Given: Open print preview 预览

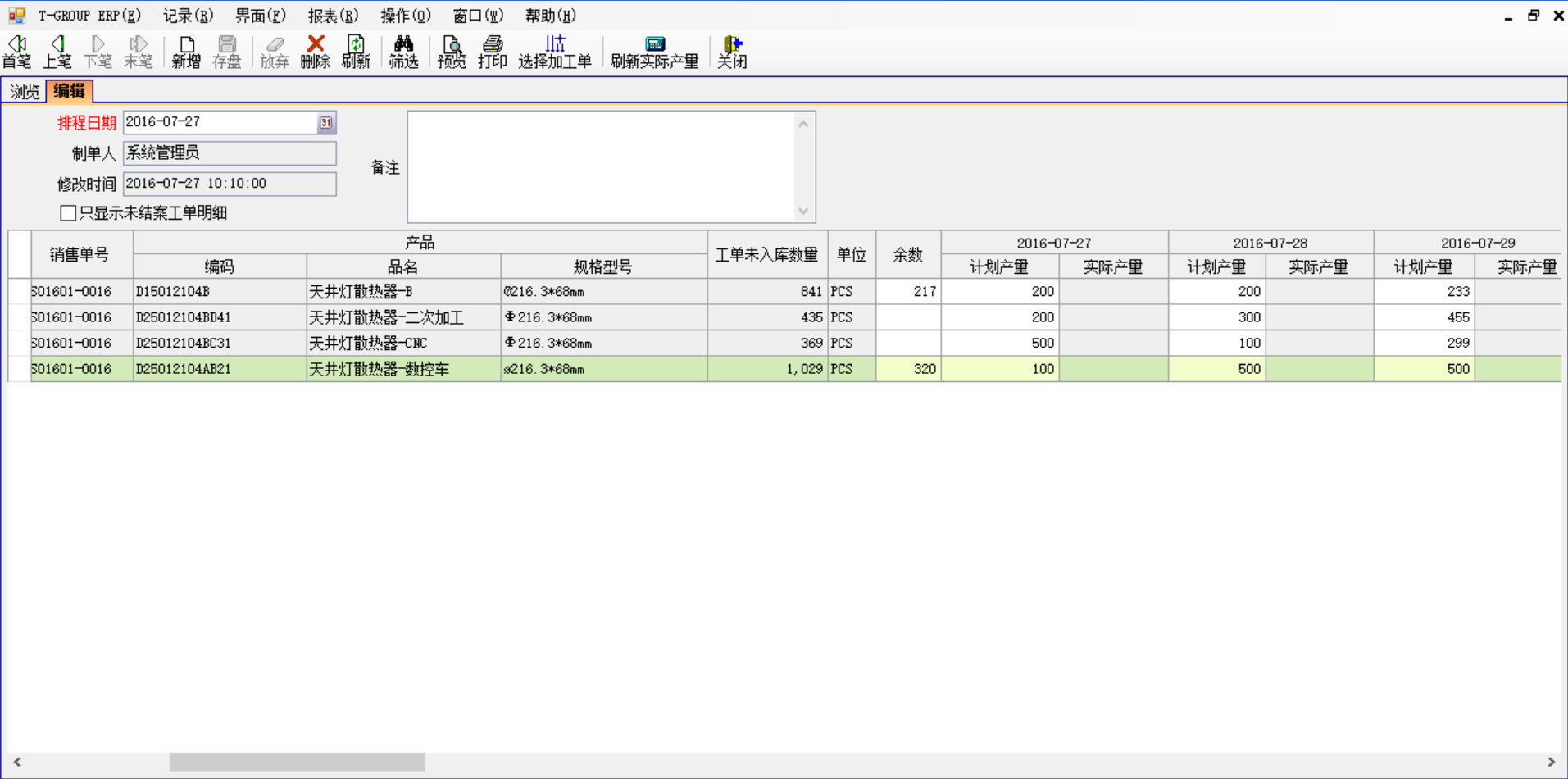Looking at the screenshot, I should [452, 52].
